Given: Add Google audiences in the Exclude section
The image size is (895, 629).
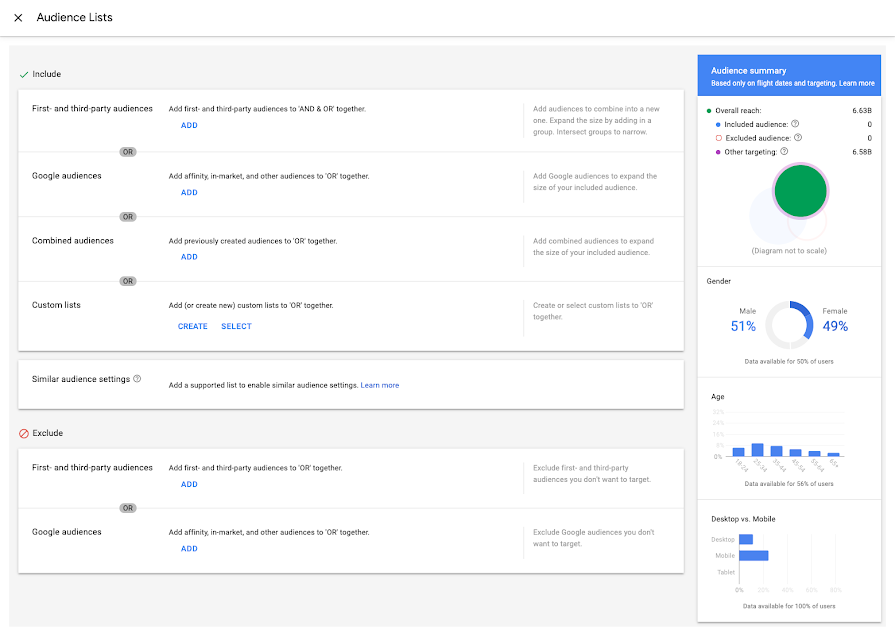Looking at the screenshot, I should pos(189,548).
